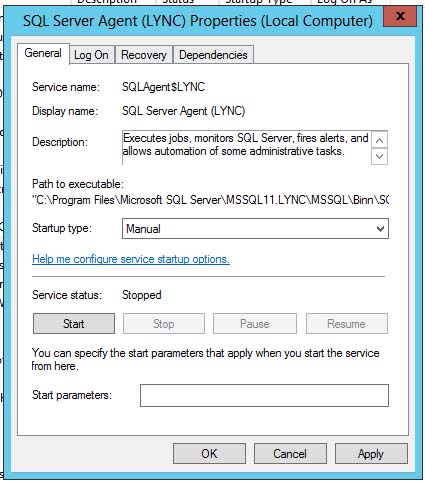The width and height of the screenshot is (425, 483).
Task: Open the Dependencies tab
Action: click(x=213, y=55)
